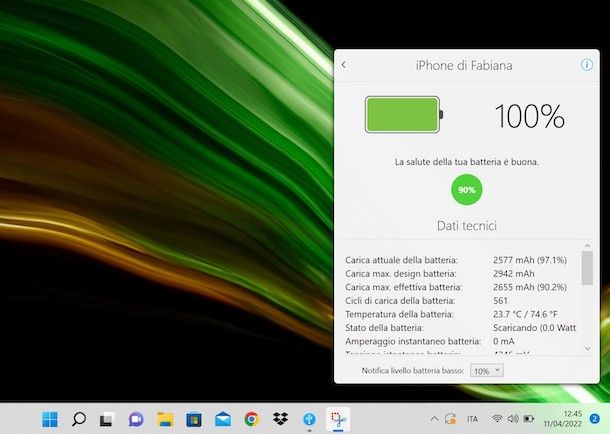This screenshot has width=610, height=434.
Task: Open the Wi-Fi network tray icon
Action: pyautogui.click(x=497, y=419)
